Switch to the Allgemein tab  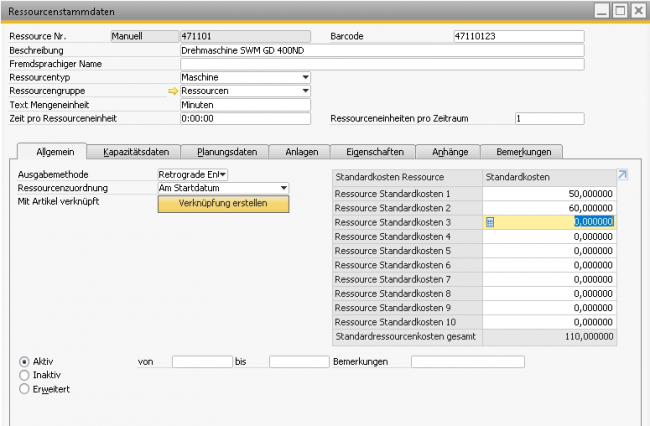52,152
